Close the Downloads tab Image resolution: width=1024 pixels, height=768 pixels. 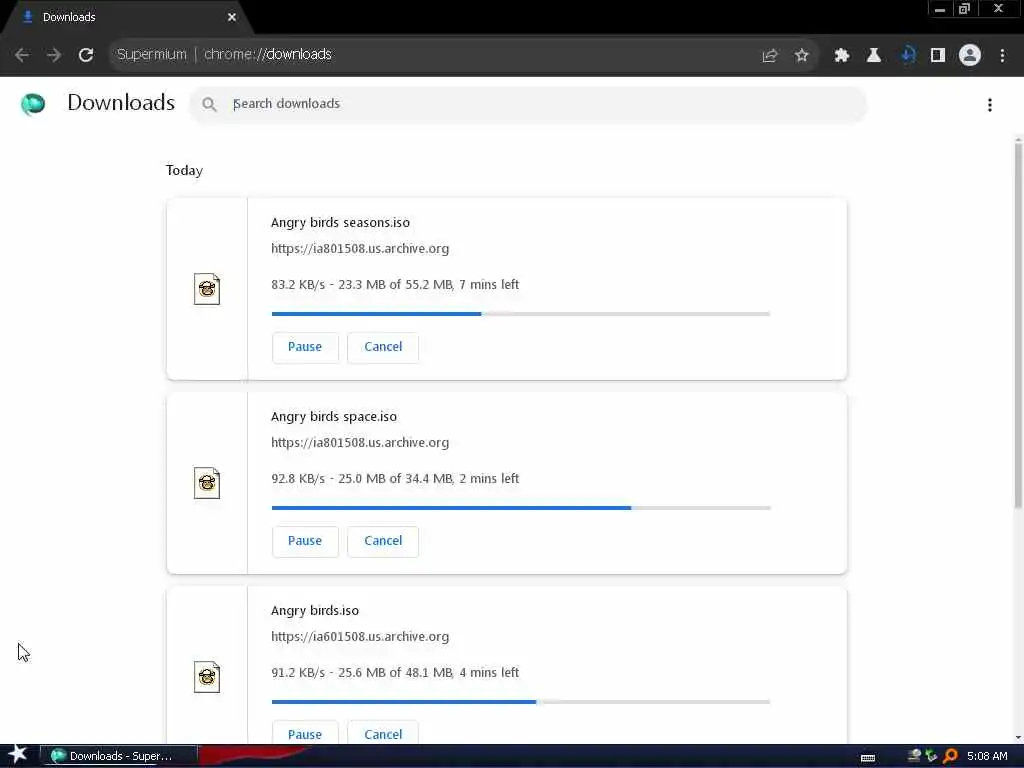232,17
